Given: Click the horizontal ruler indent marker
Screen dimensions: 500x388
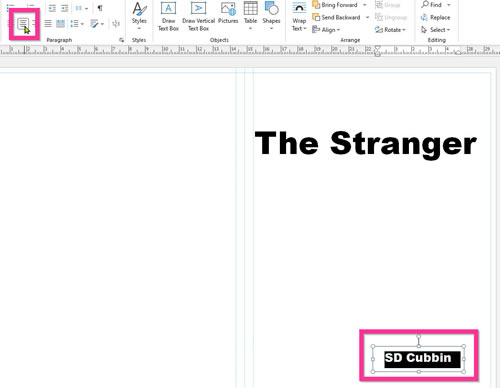Looking at the screenshot, I should (377, 51).
